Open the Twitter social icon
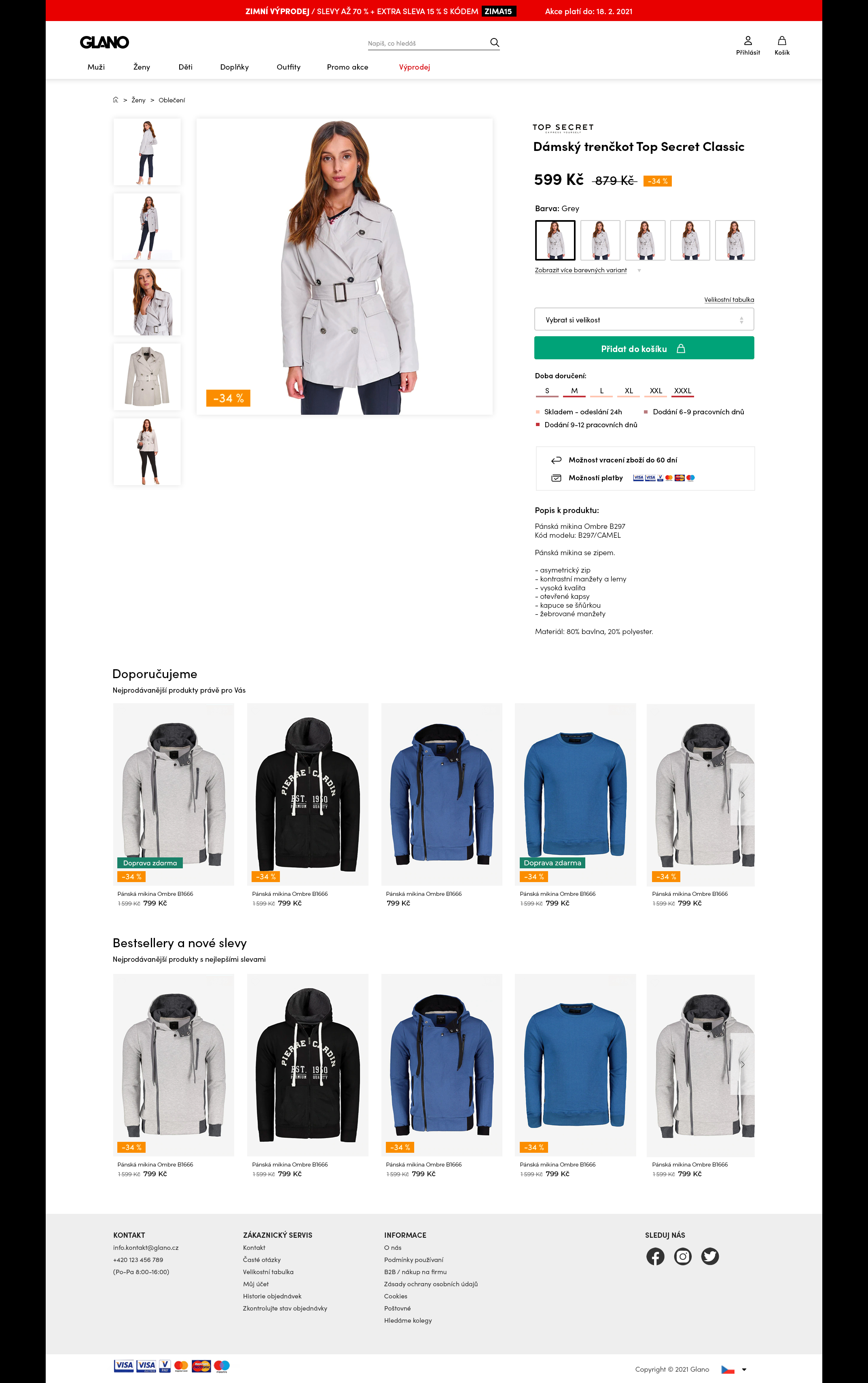This screenshot has width=868, height=1383. tap(710, 1256)
